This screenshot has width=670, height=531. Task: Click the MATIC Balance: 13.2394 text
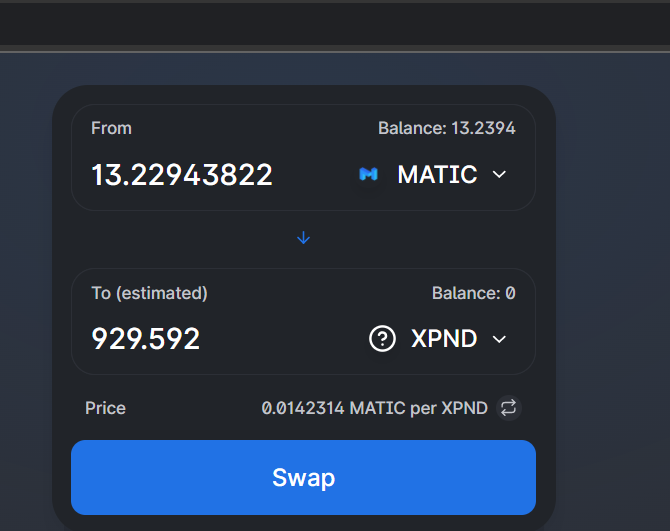click(447, 128)
